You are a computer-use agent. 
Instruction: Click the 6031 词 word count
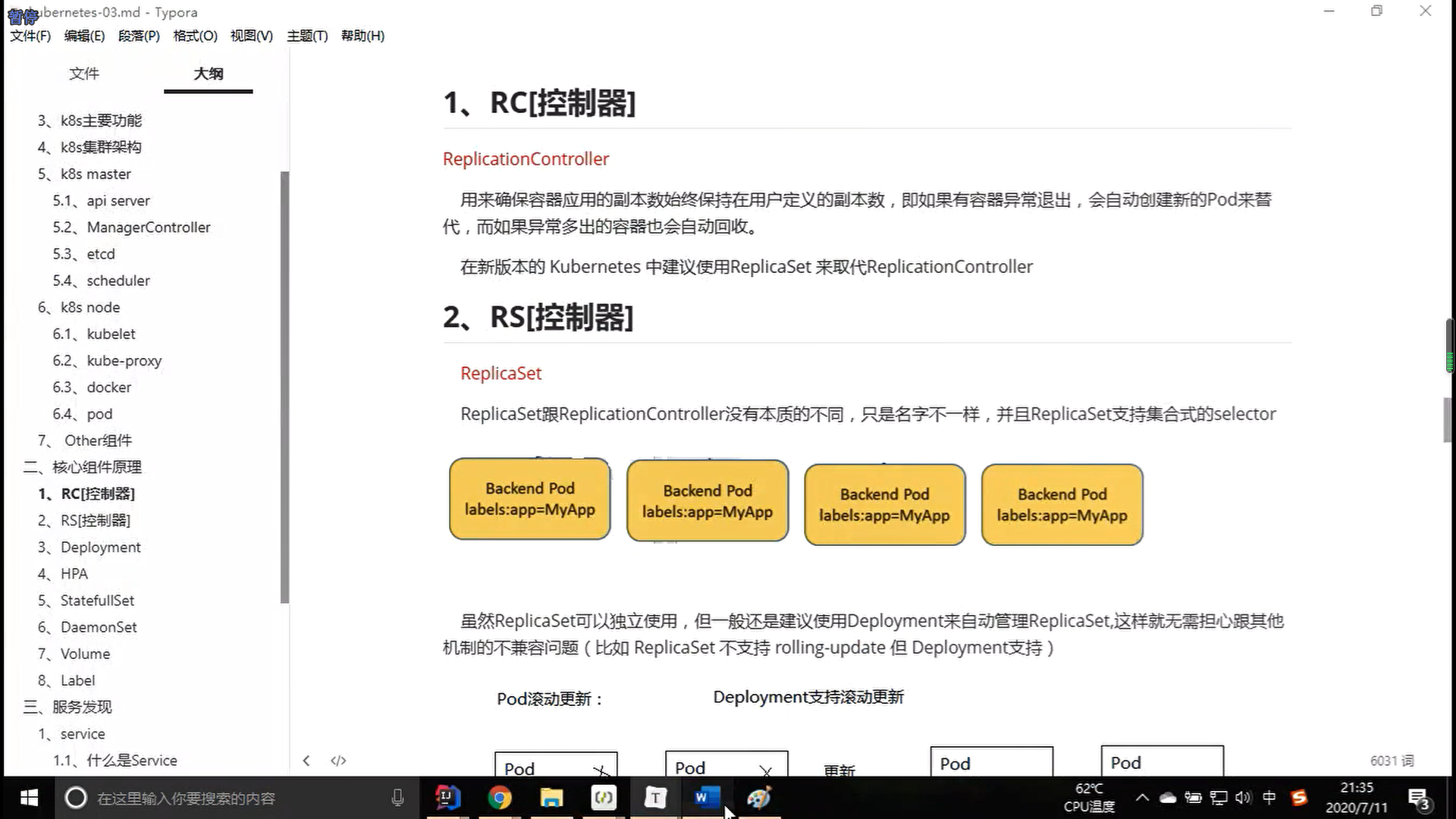(x=1392, y=761)
